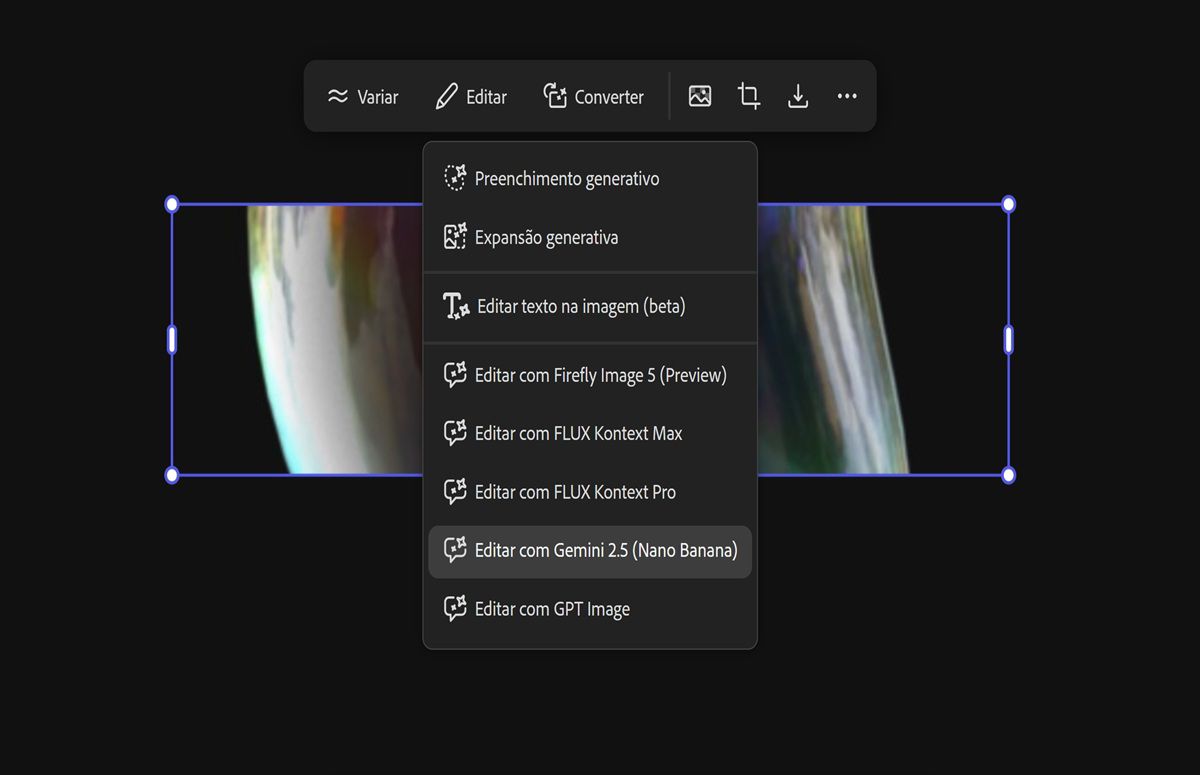Click bottom-right corner selection handle

pos(1008,475)
